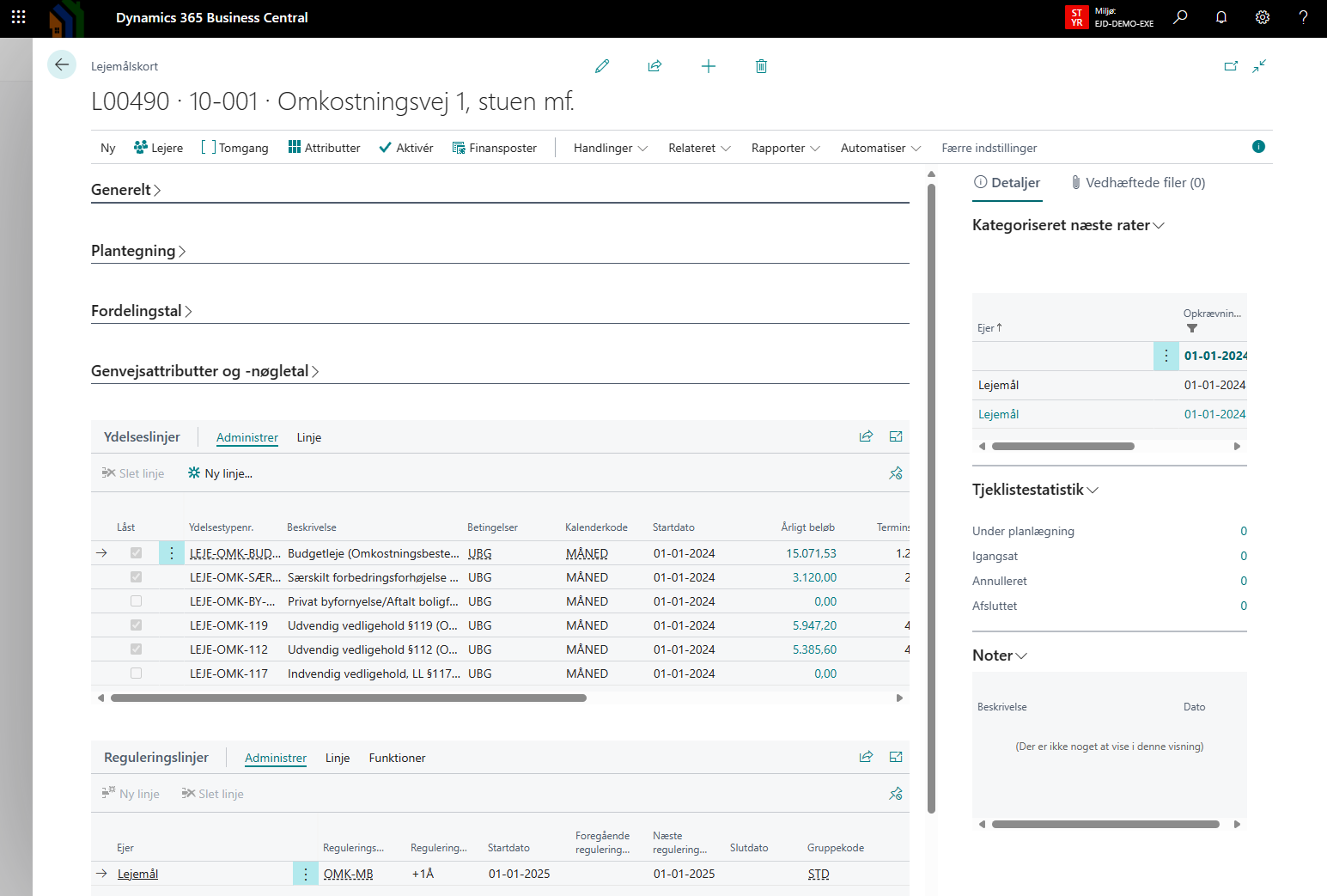Open Linje menu in Reguleringslinjer
The image size is (1327, 896).
338,758
